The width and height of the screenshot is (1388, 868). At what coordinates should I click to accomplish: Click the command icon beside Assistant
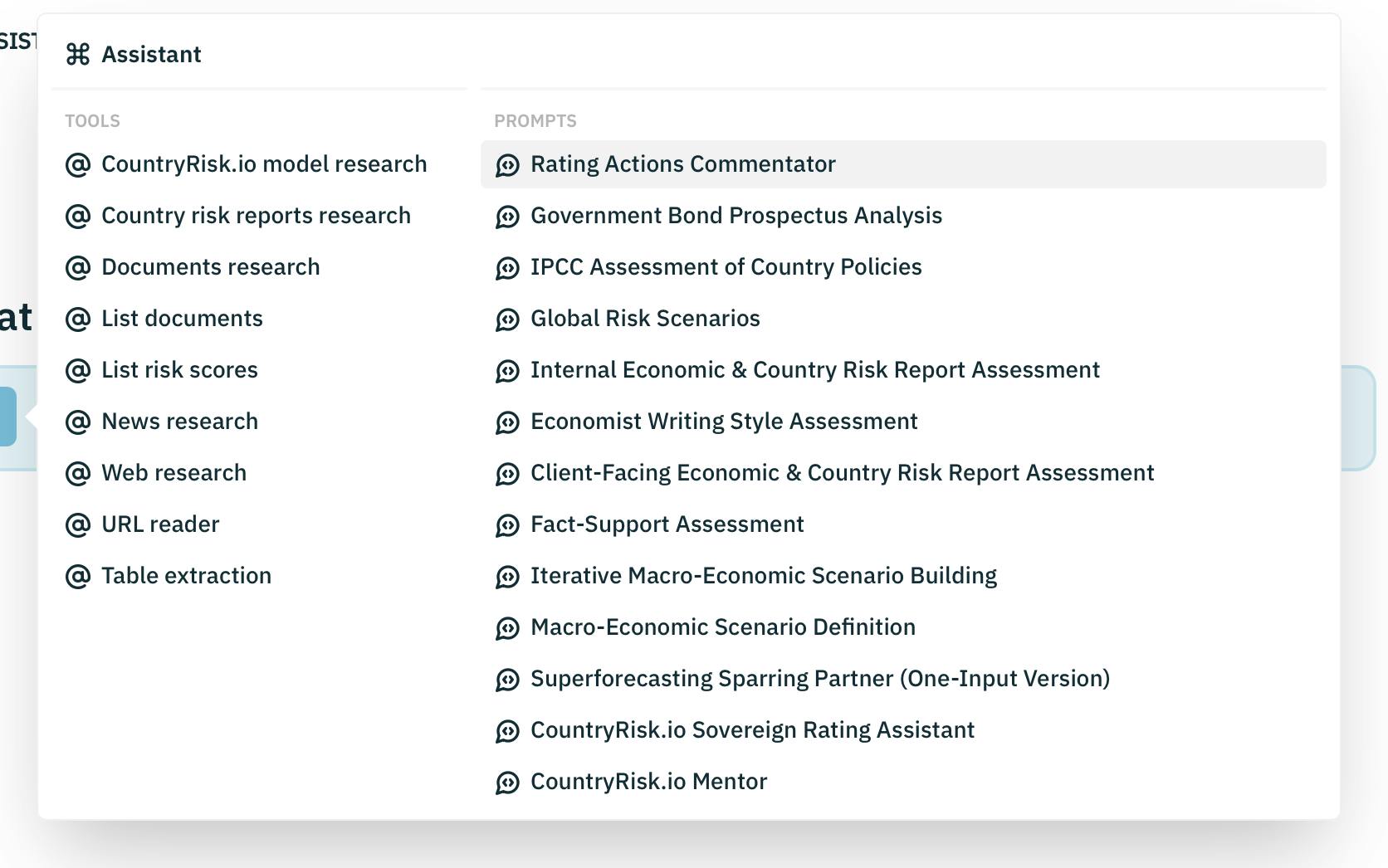[78, 55]
